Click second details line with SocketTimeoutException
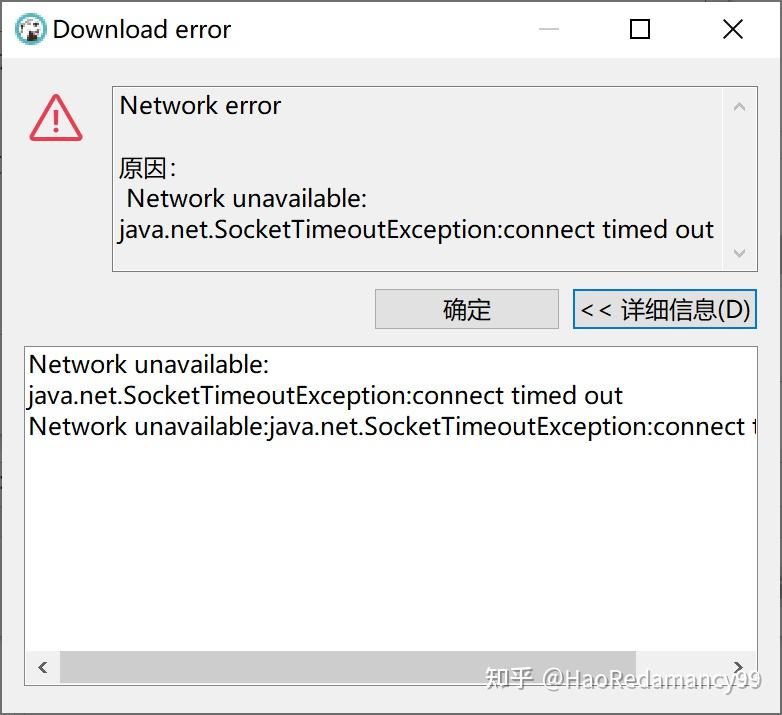Image resolution: width=782 pixels, height=715 pixels. pyautogui.click(x=325, y=396)
